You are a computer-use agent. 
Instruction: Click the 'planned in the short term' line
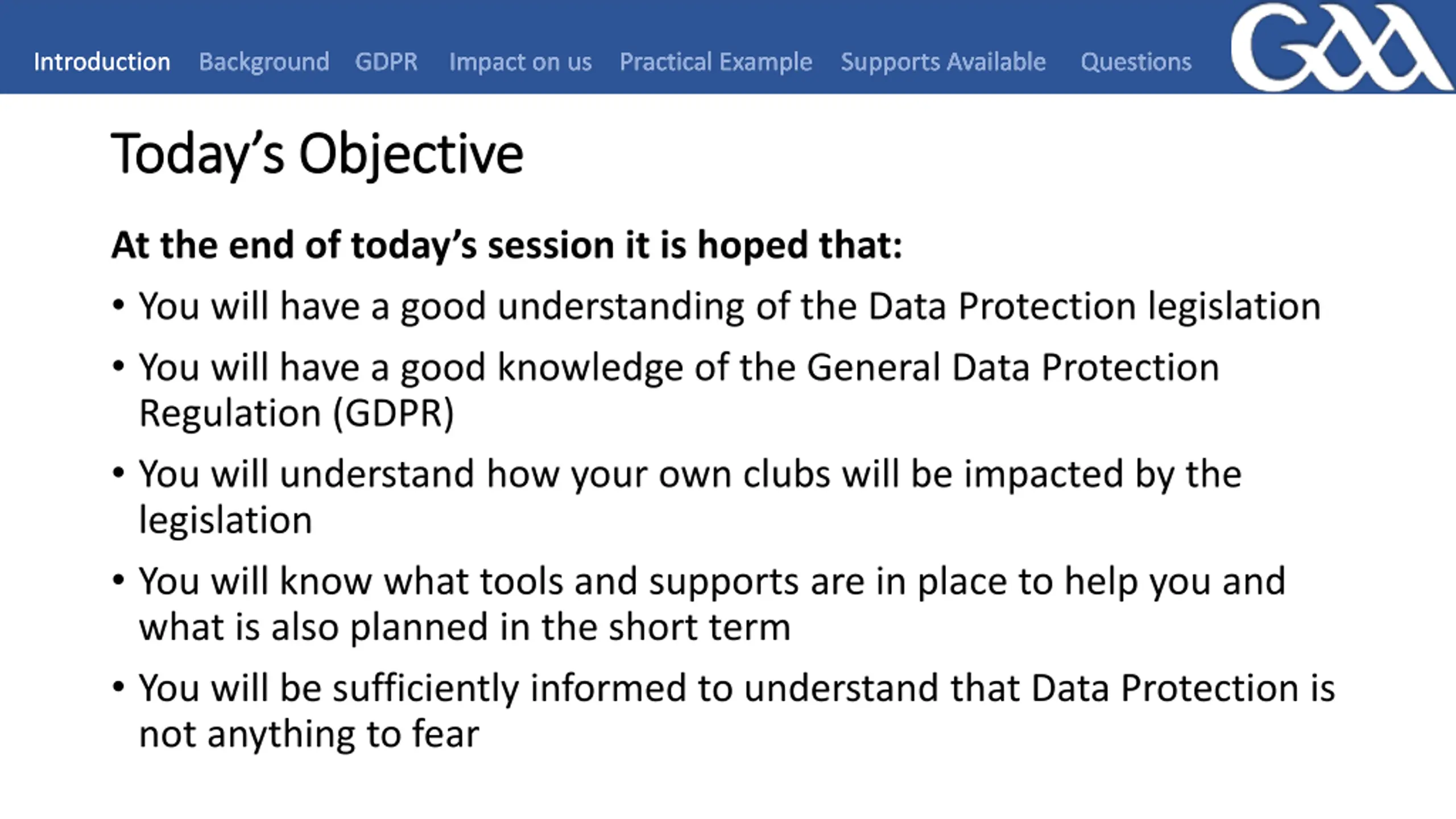coord(465,627)
